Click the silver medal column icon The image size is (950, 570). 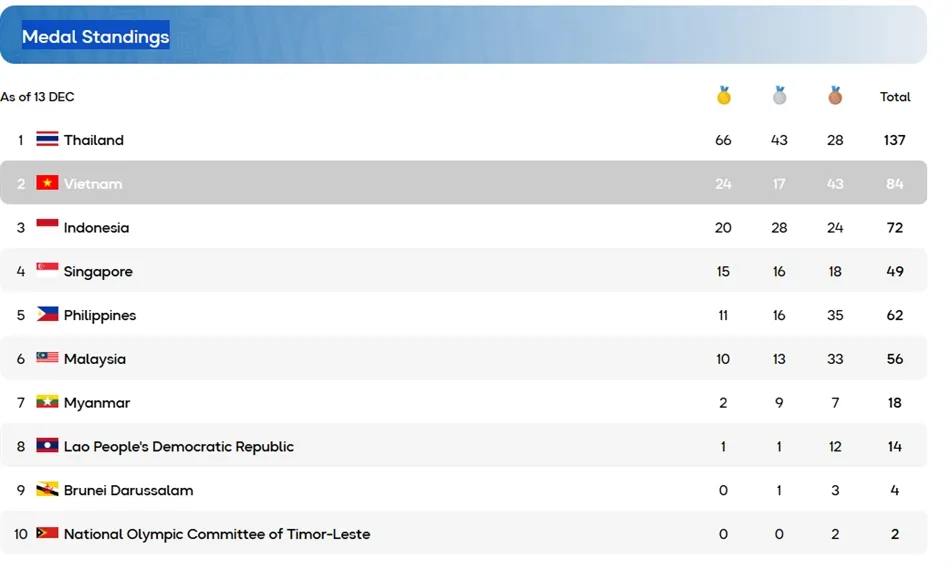click(x=779, y=96)
